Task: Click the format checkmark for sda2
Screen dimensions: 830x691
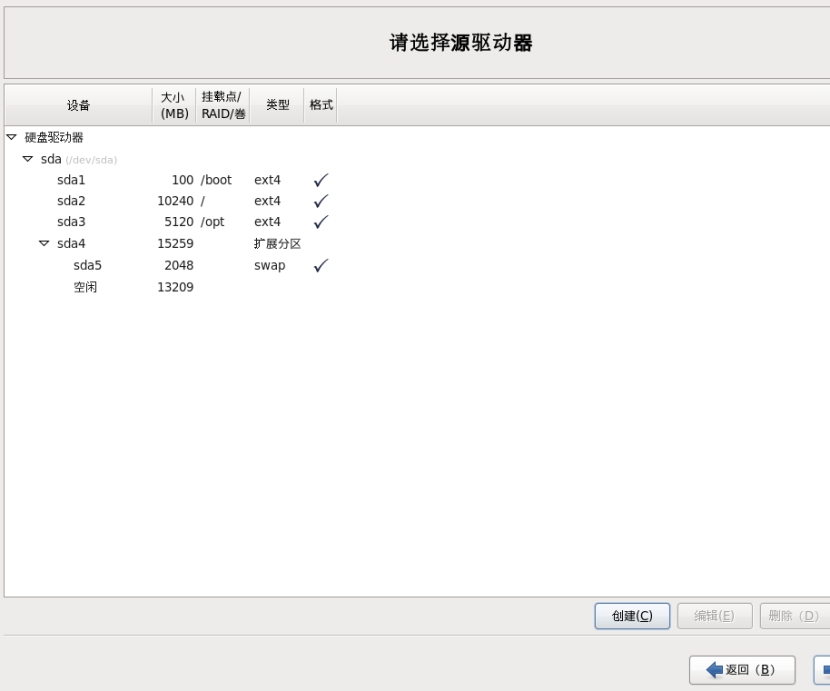Action: pyautogui.click(x=321, y=202)
